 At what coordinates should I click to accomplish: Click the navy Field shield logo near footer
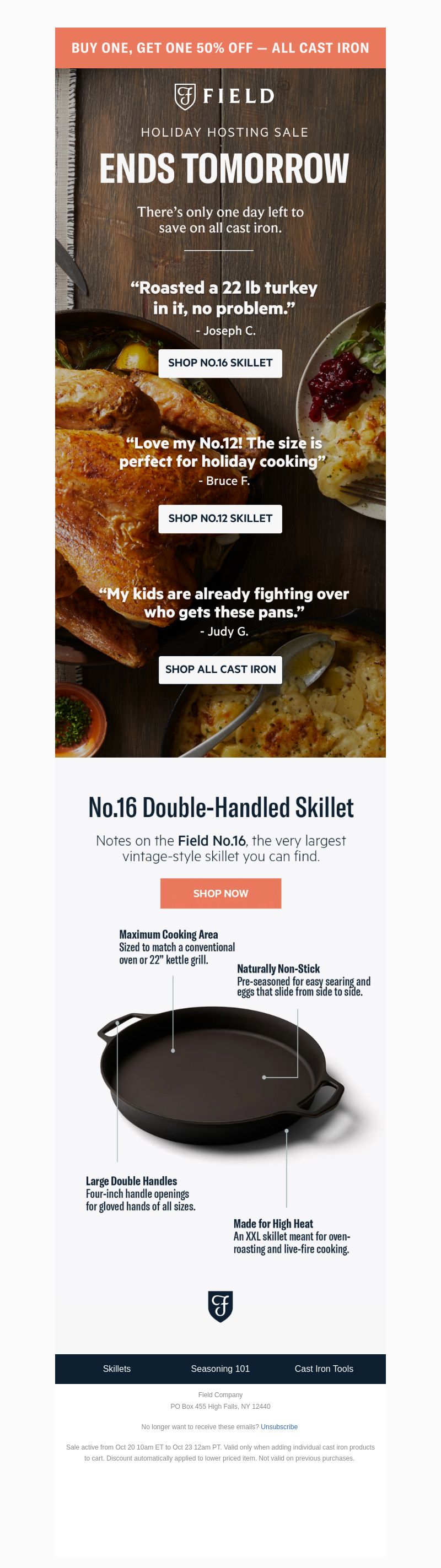[220, 1306]
